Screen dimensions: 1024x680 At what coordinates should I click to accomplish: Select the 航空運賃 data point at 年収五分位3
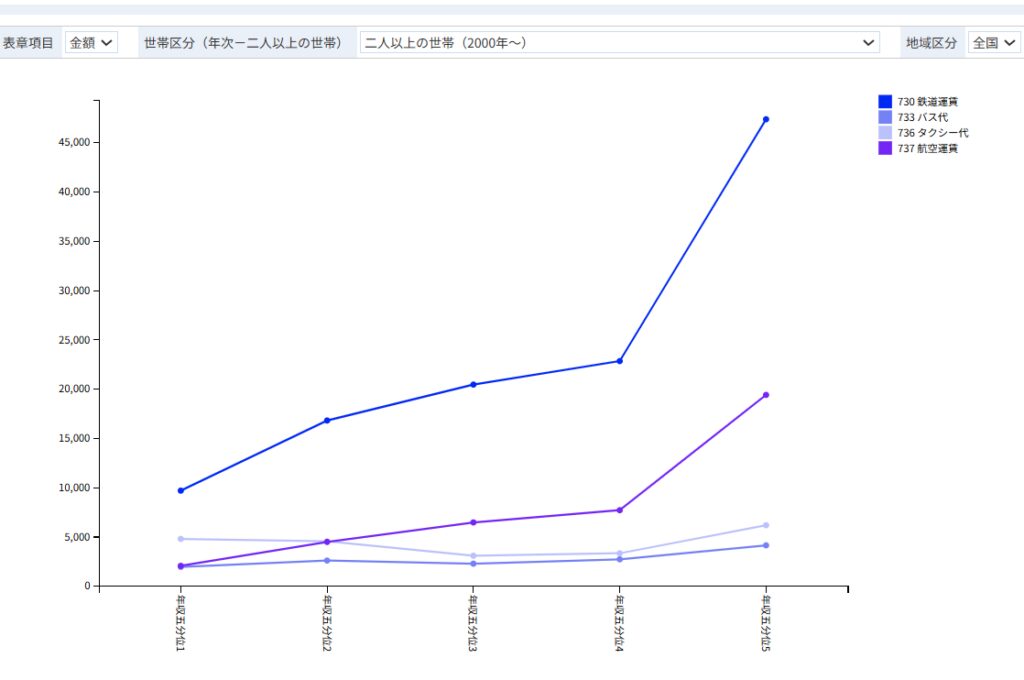tap(473, 522)
